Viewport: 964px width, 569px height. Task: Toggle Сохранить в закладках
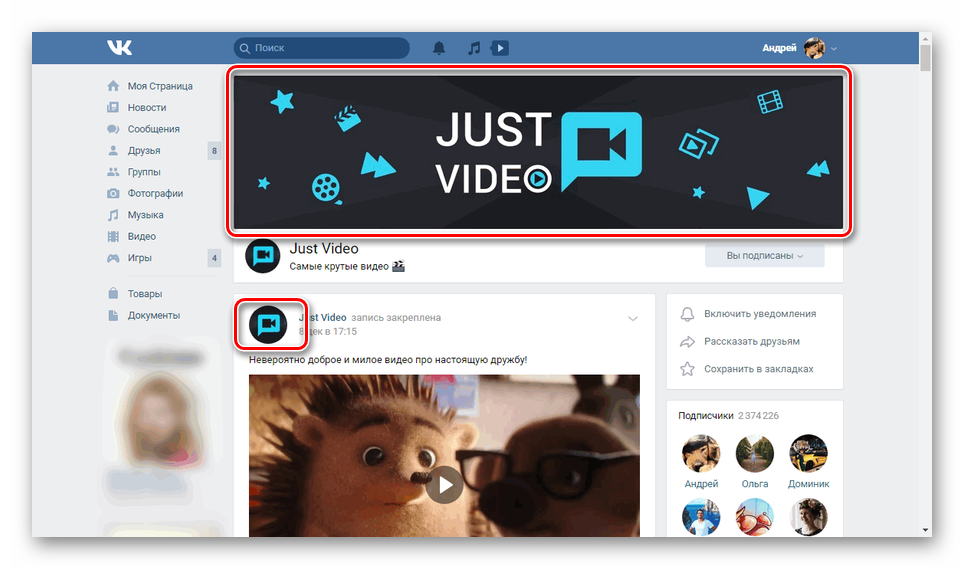tap(758, 369)
